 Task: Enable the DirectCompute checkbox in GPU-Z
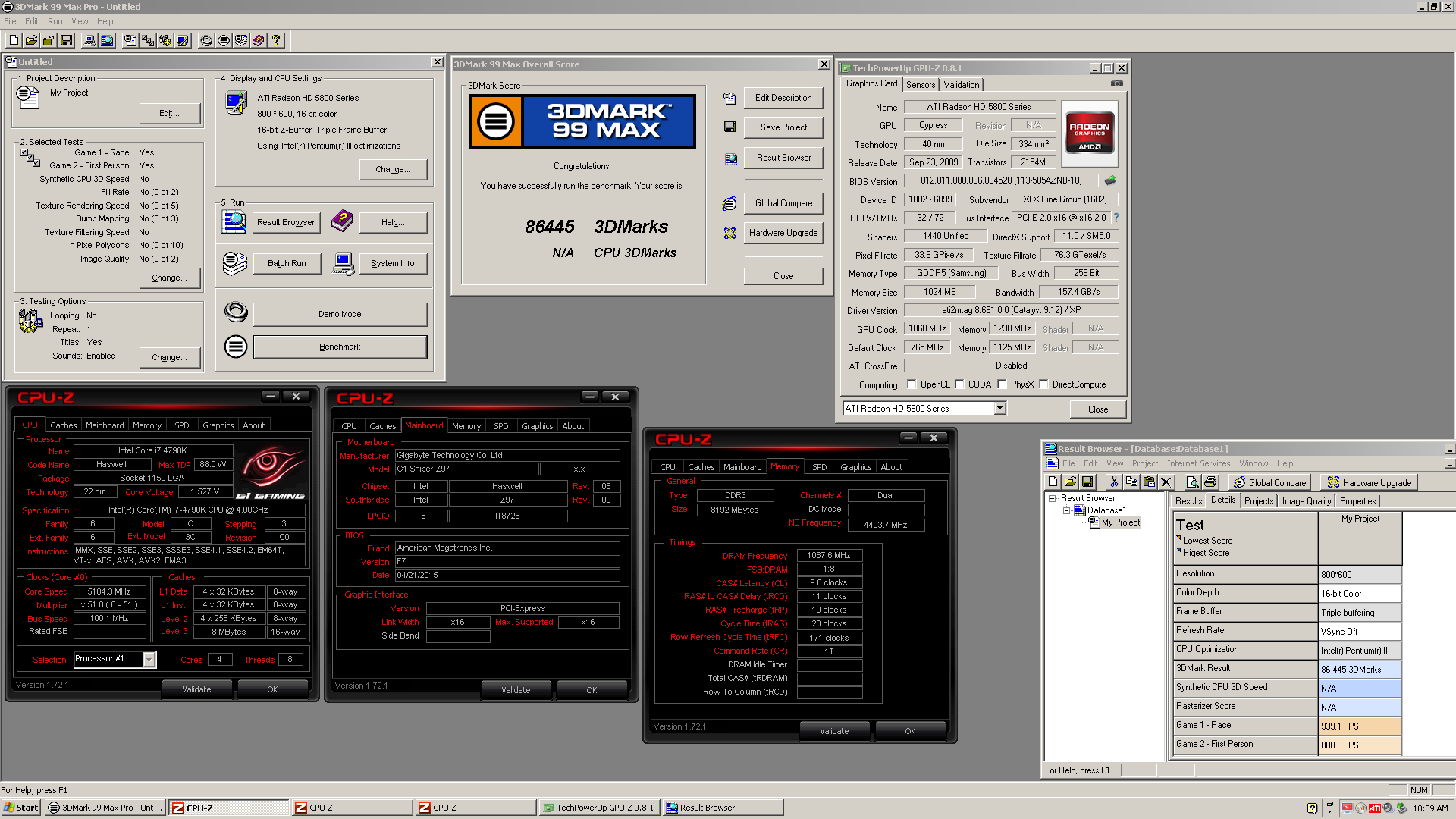[x=1044, y=384]
